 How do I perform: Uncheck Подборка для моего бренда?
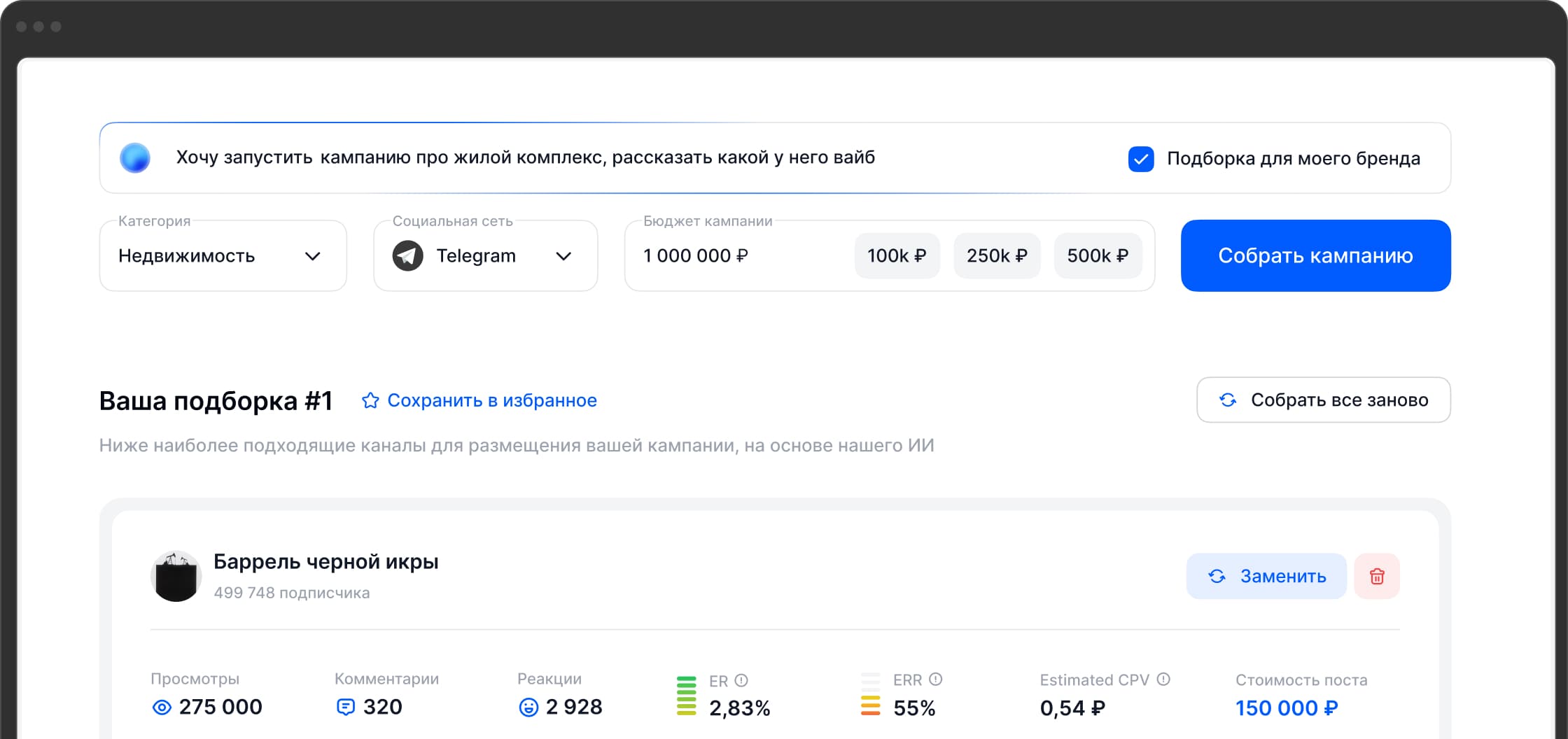pos(1141,159)
